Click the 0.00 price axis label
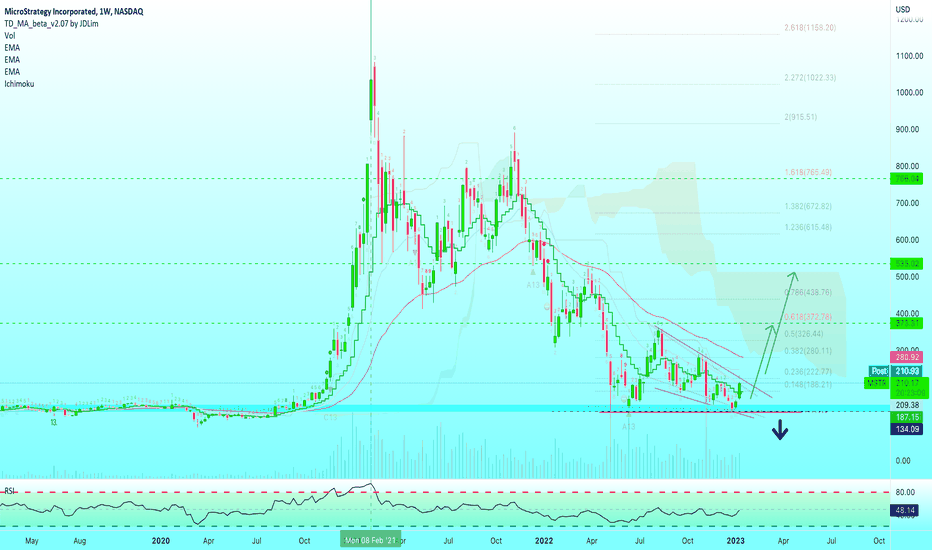Screen dimensions: 932x550 (x=903, y=461)
